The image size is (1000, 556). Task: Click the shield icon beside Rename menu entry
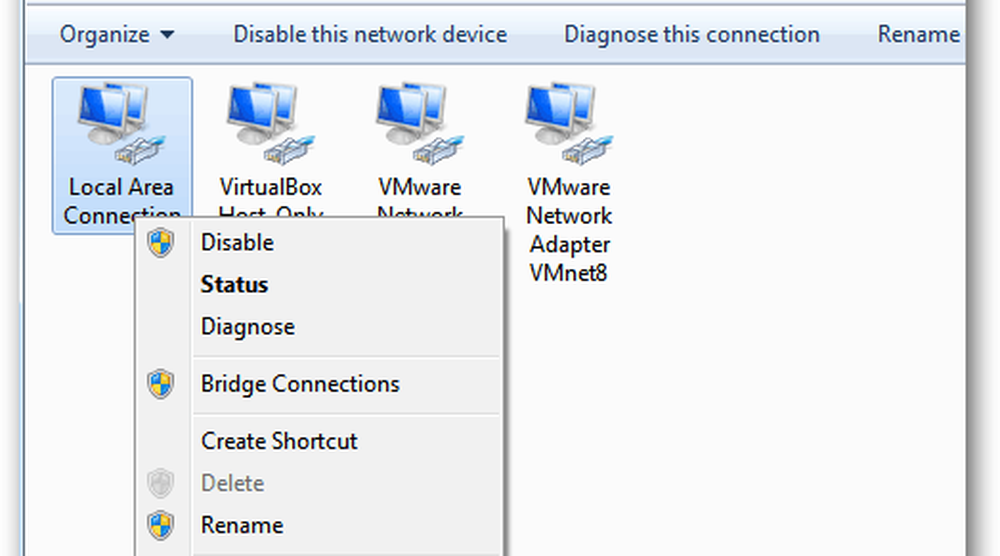161,526
